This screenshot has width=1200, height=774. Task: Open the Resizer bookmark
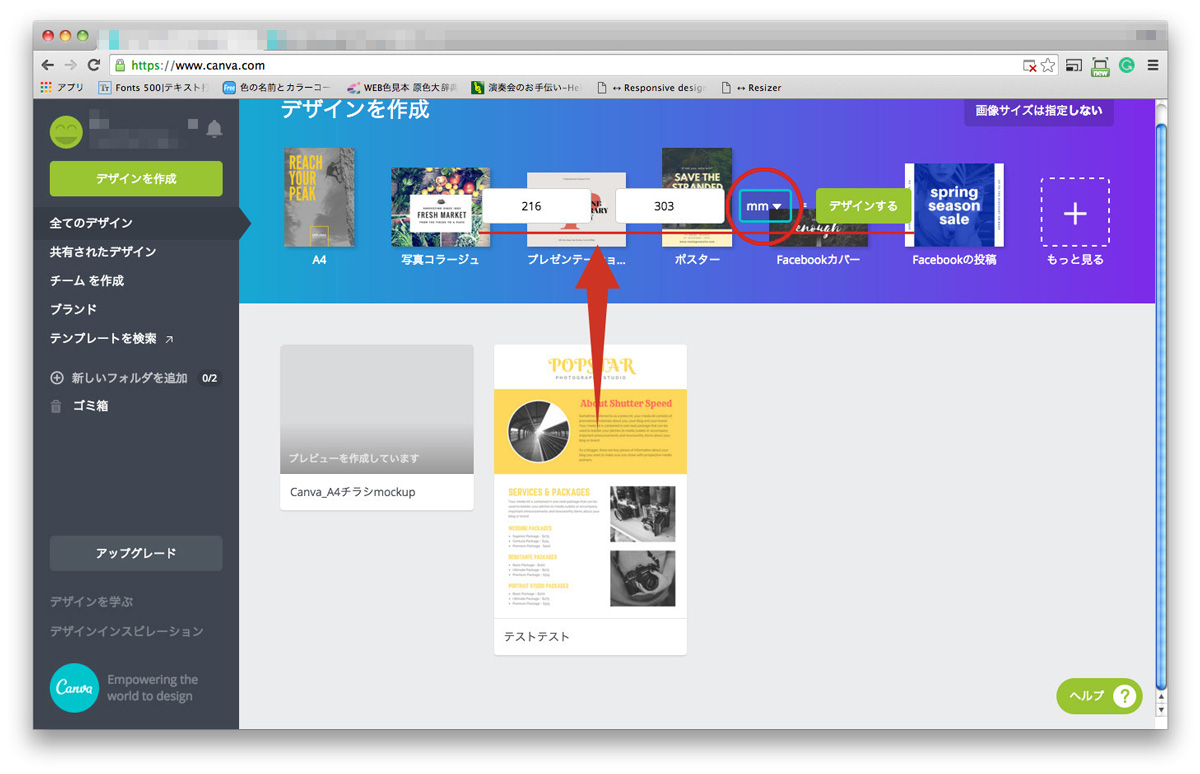(x=751, y=88)
